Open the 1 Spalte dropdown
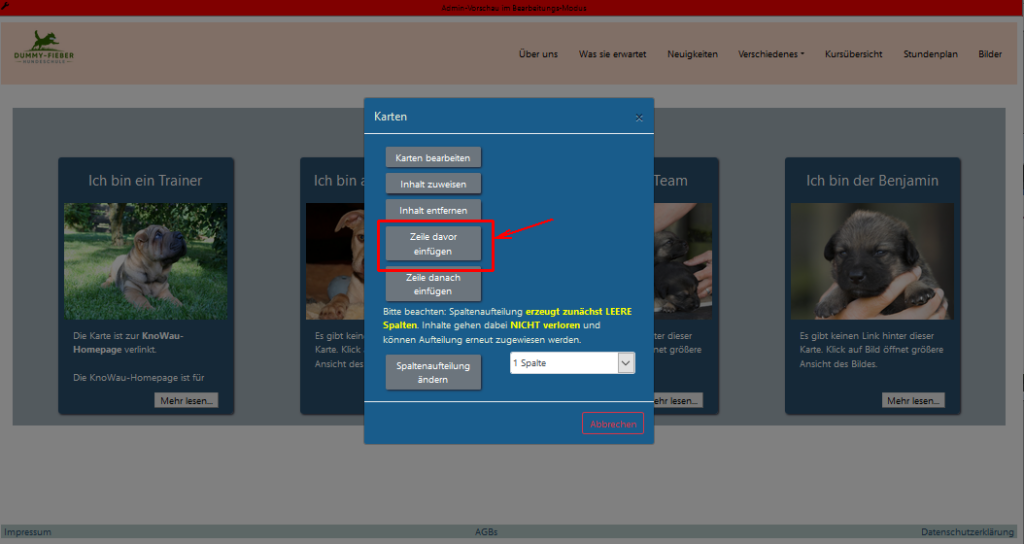The width and height of the screenshot is (1024, 544). coord(572,363)
